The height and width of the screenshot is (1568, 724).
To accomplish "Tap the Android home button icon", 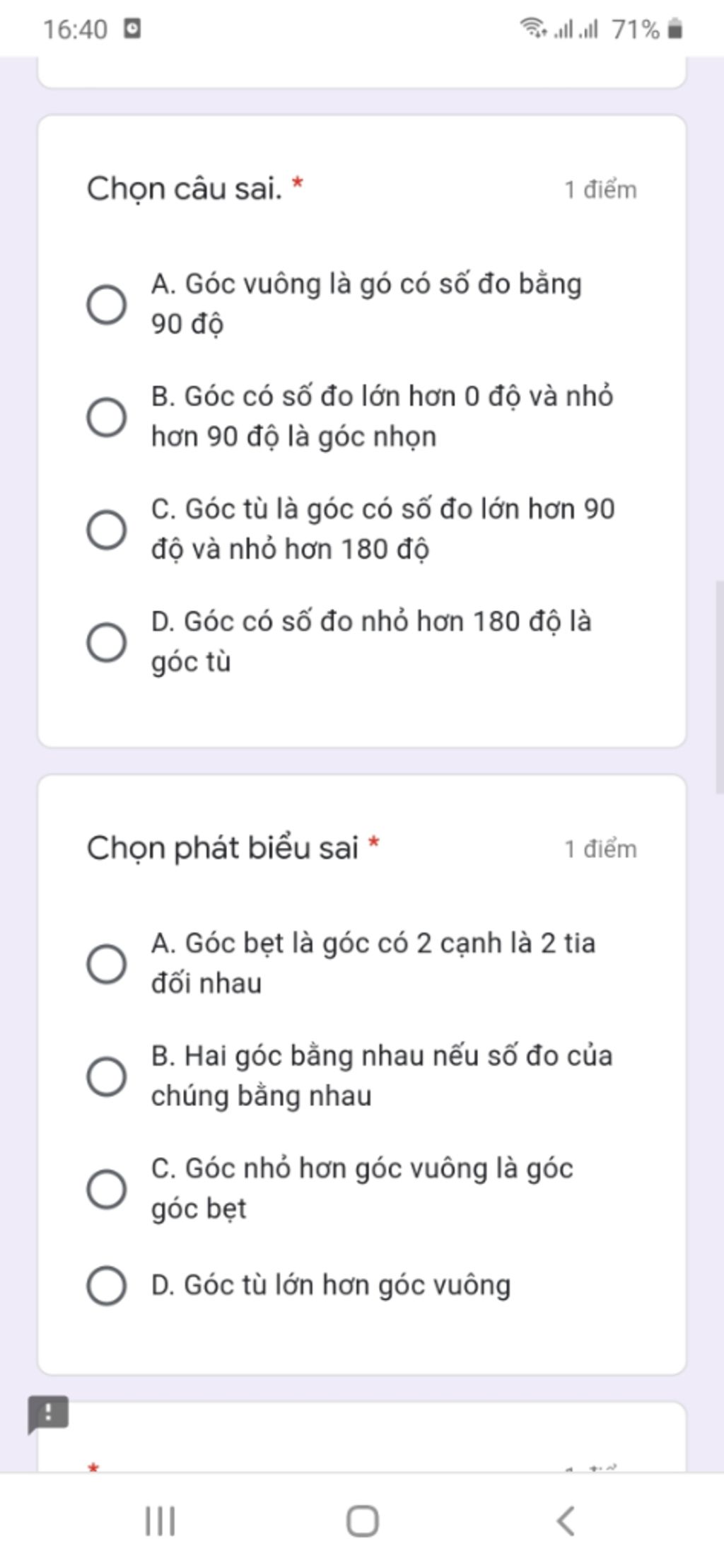I will tap(362, 1521).
